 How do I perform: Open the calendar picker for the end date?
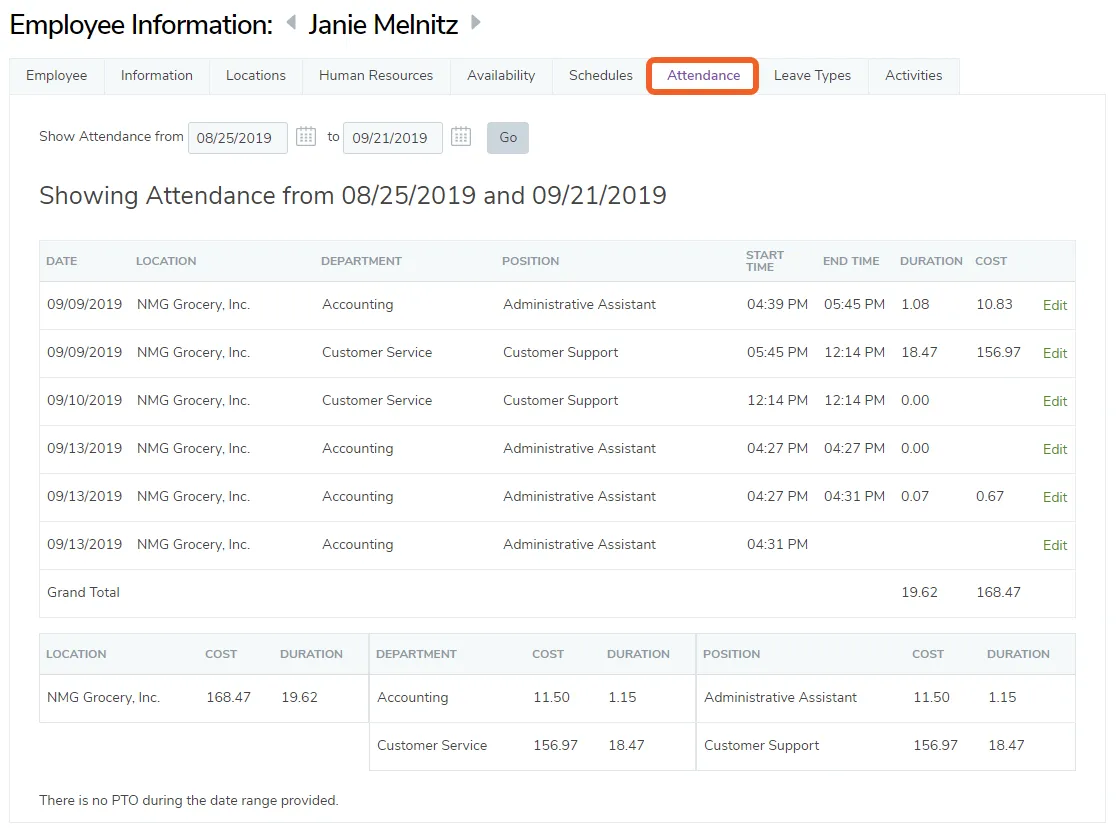(461, 136)
